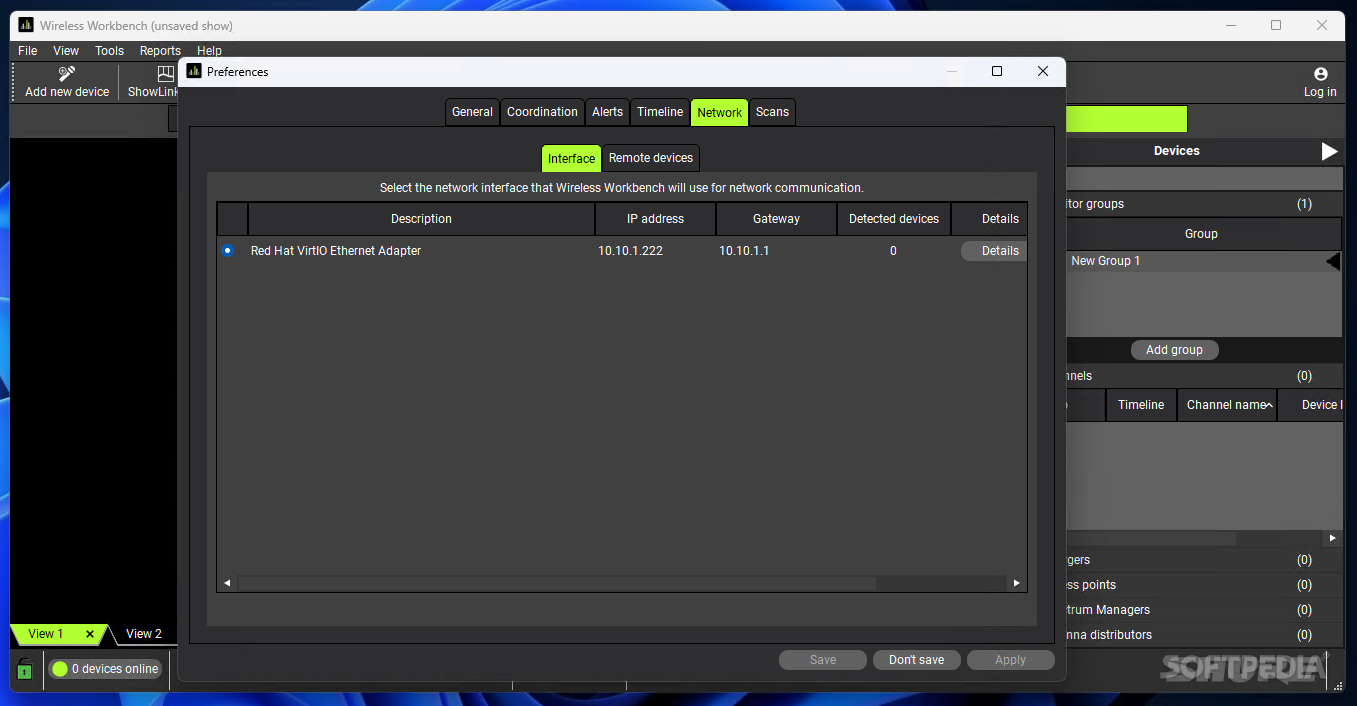
Task: Sort by Channel name column arrow
Action: pos(1269,405)
